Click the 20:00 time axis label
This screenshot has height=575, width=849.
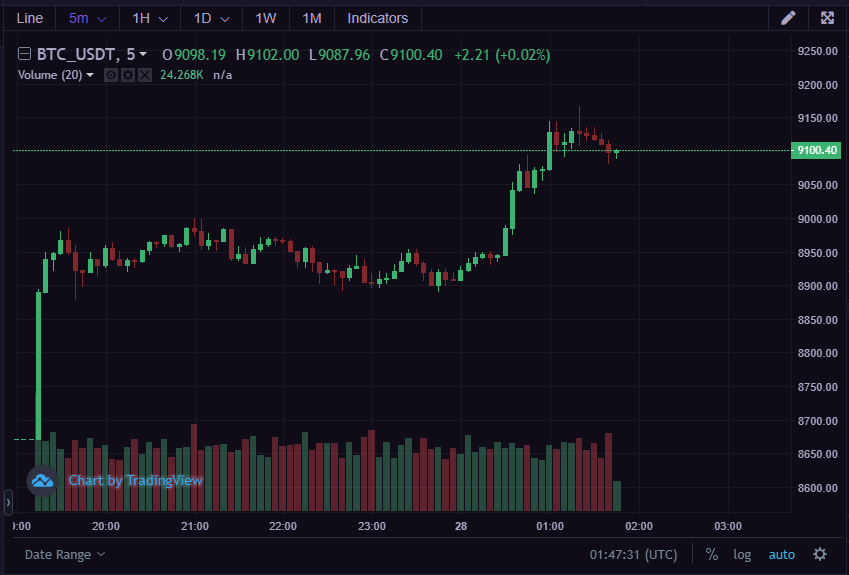pyautogui.click(x=106, y=526)
